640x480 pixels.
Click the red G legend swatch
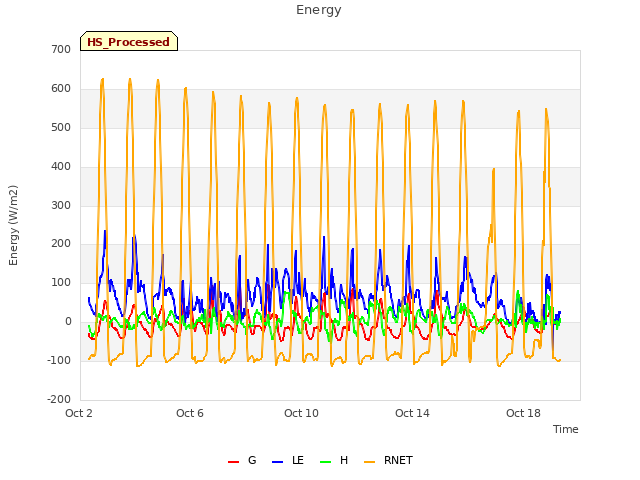tap(233, 462)
